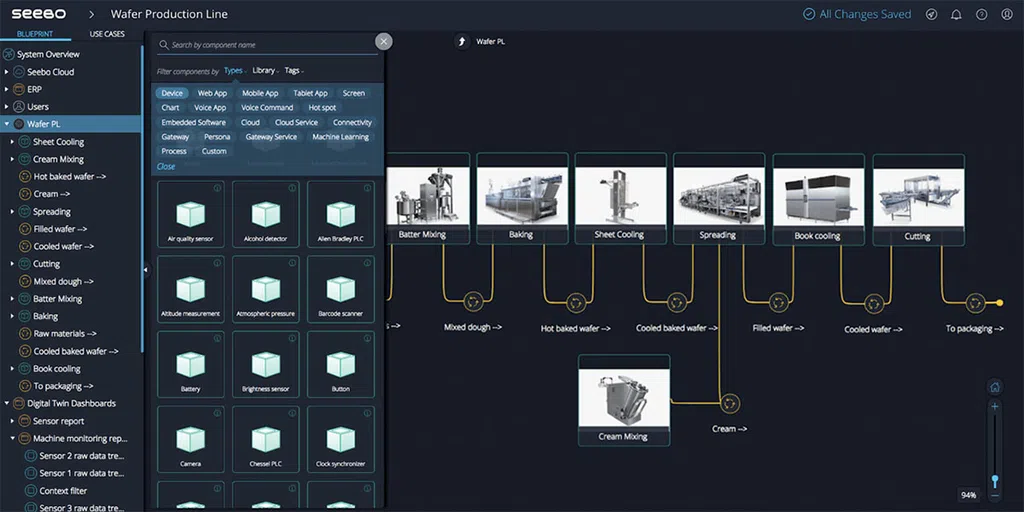Collapse the Wafer PL tree node
1024x512 pixels.
7,124
